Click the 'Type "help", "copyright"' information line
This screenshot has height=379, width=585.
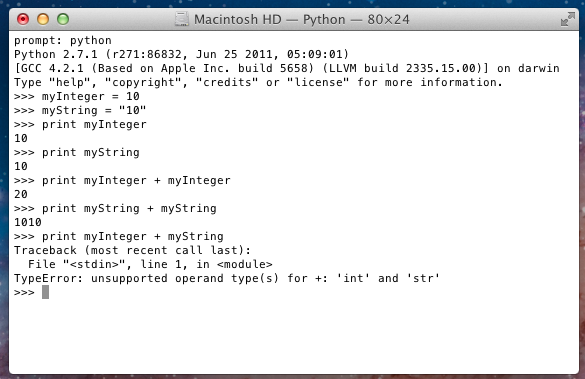[x=259, y=82]
